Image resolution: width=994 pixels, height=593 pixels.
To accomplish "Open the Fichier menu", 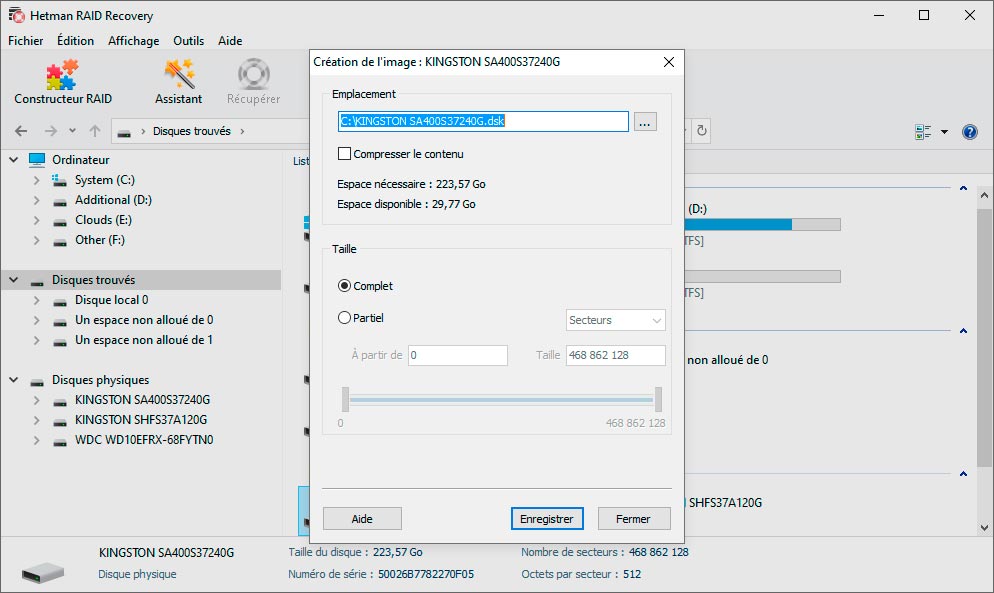I will pos(25,41).
